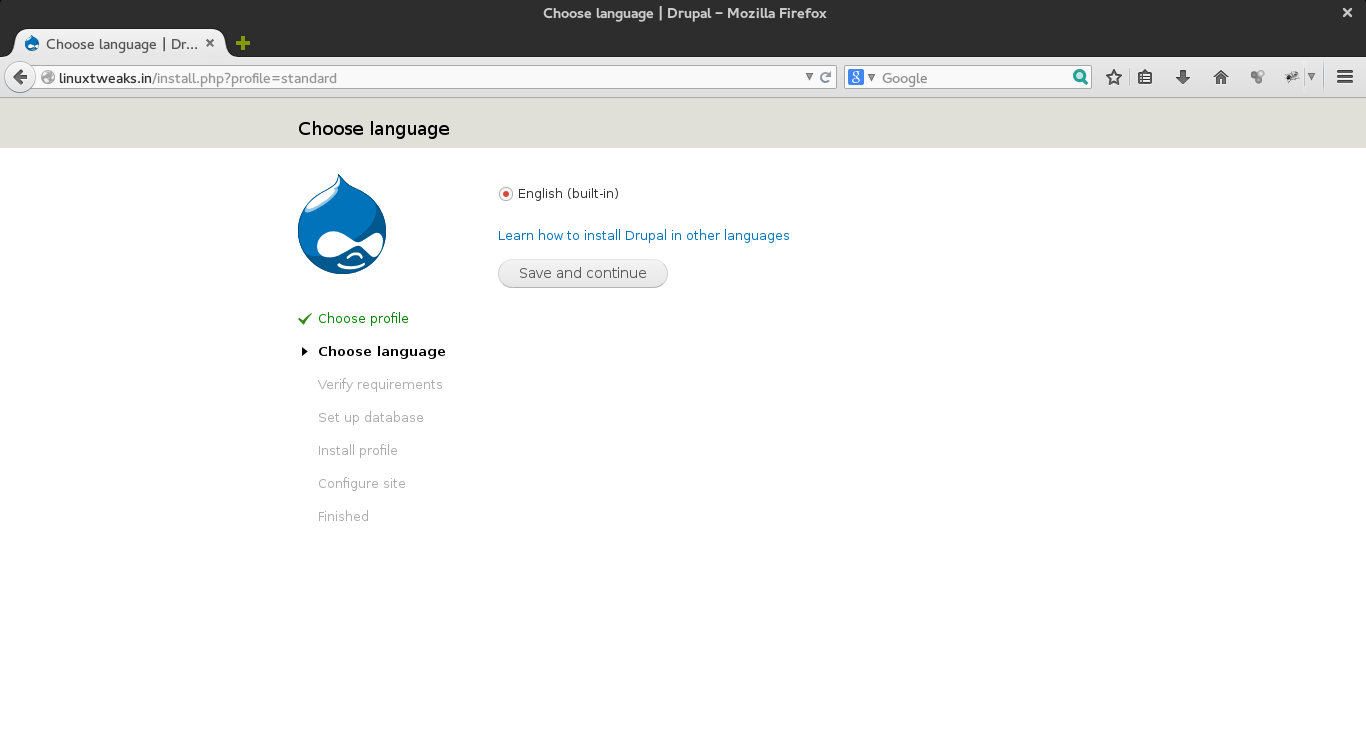
Task: Bookmark this page with the star icon
Action: click(1113, 77)
